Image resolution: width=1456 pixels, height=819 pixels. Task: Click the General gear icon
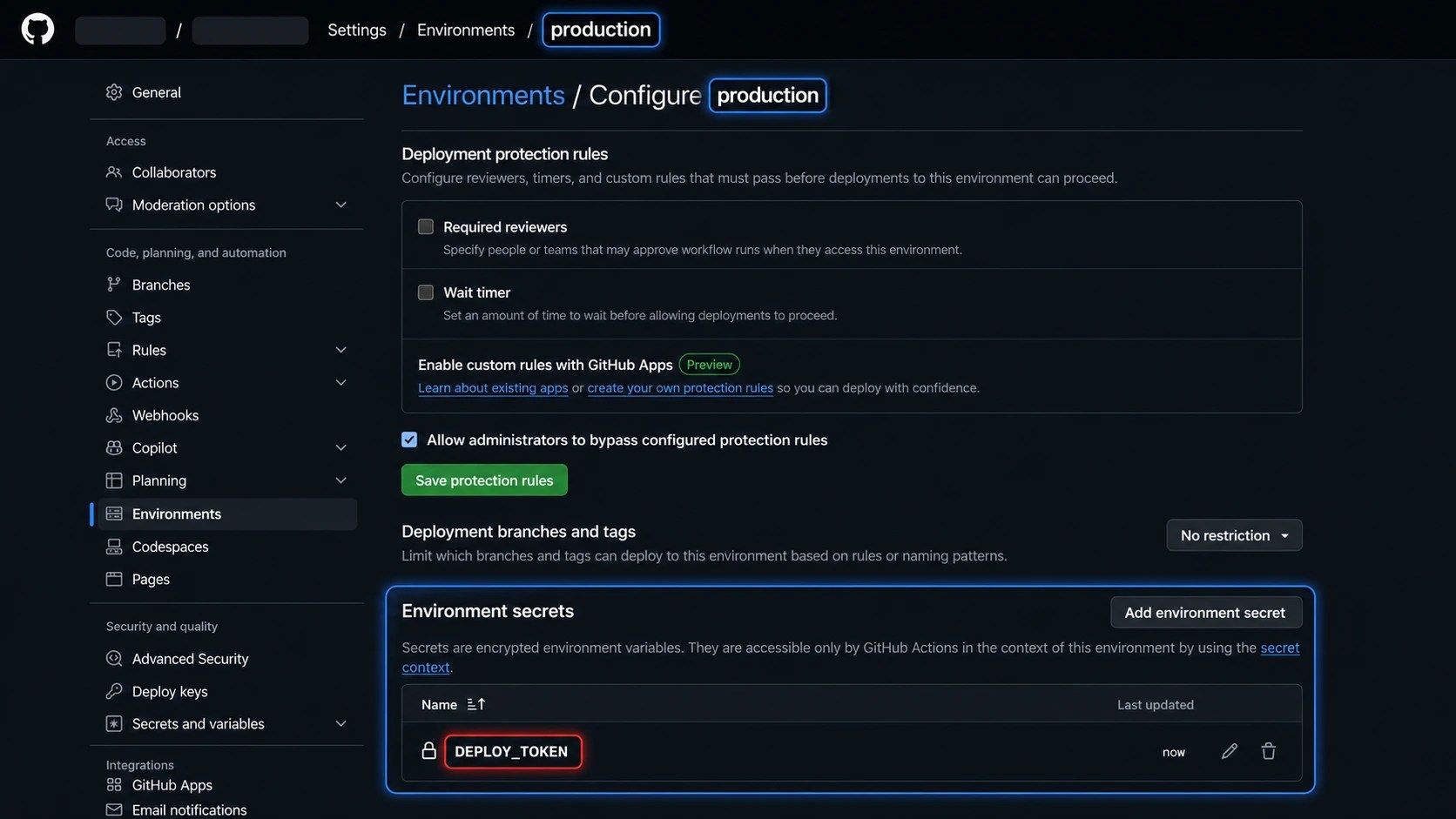click(x=114, y=92)
